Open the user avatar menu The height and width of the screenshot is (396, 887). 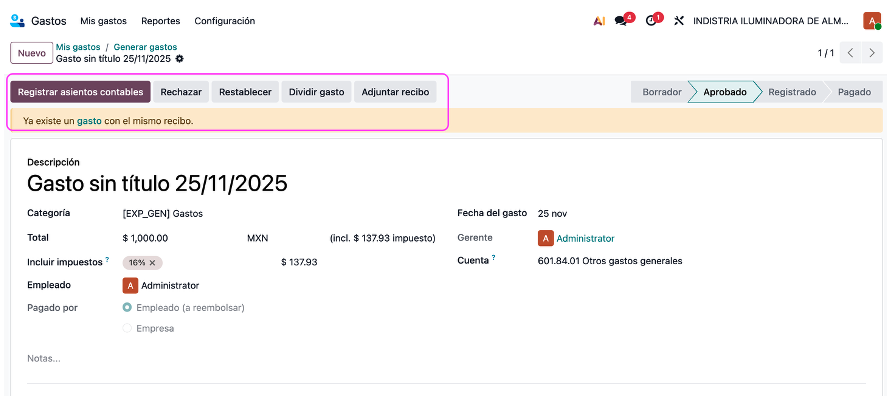pos(871,21)
